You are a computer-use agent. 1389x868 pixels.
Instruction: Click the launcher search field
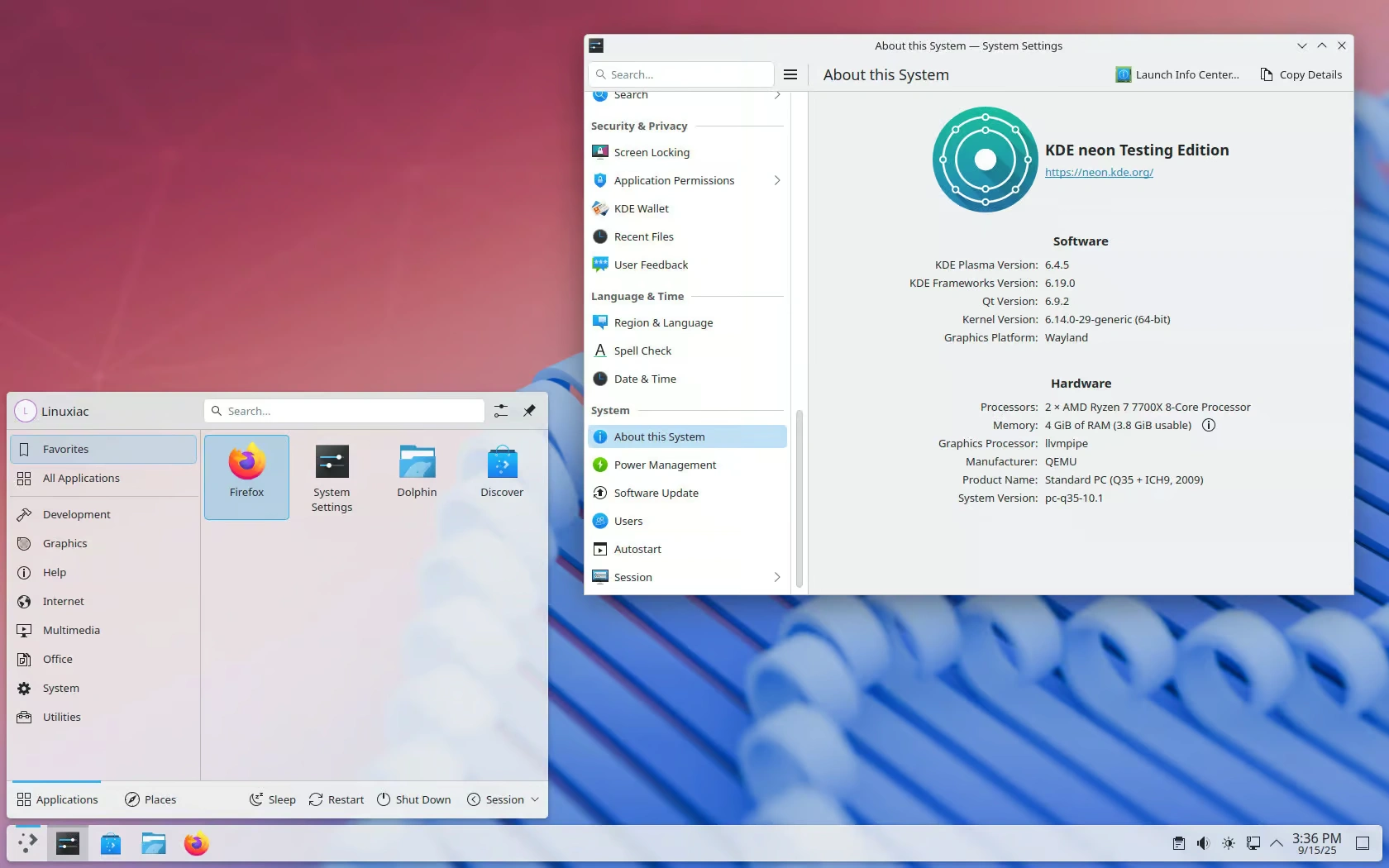point(344,411)
